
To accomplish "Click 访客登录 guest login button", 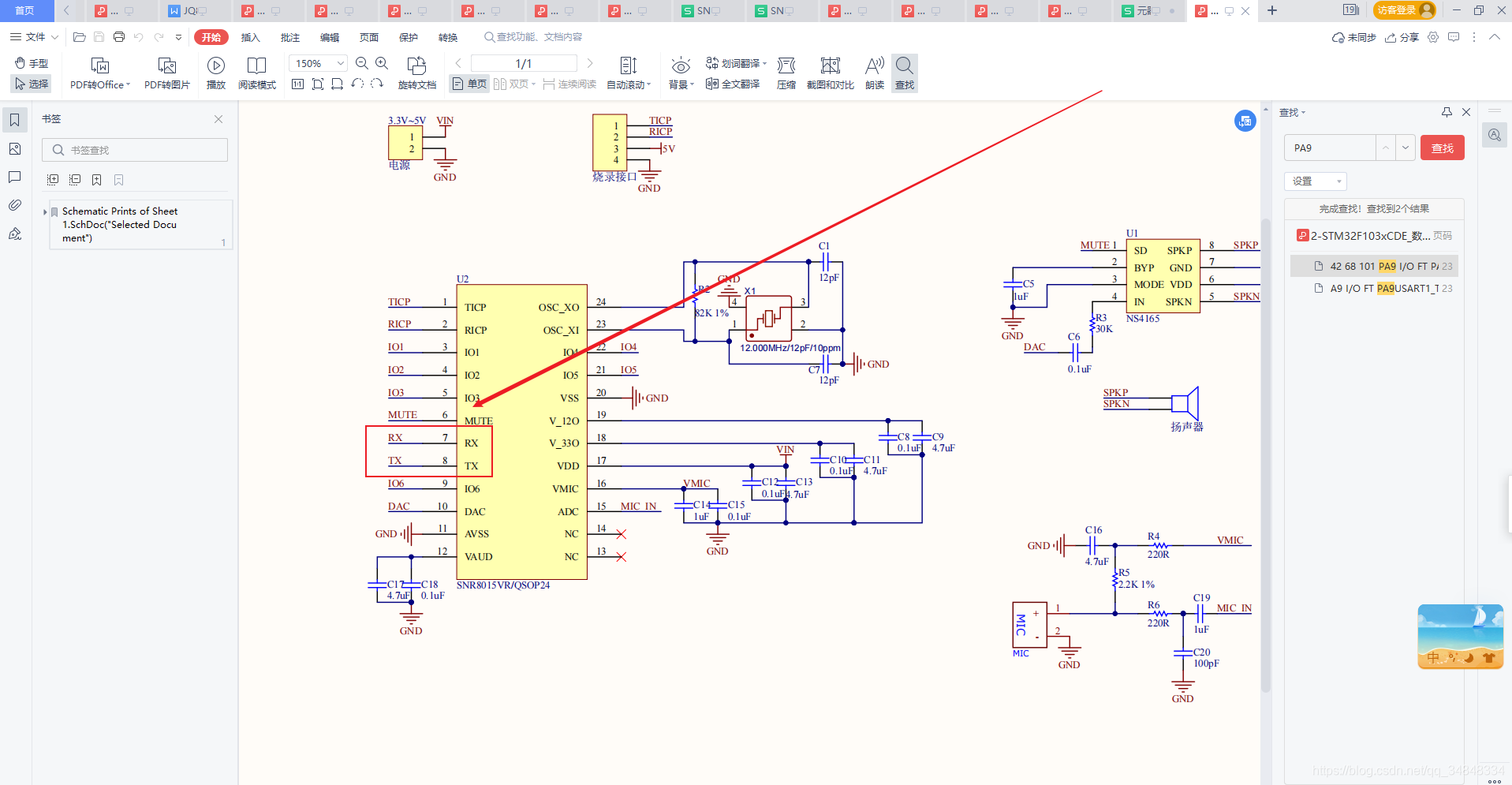I will (1405, 10).
